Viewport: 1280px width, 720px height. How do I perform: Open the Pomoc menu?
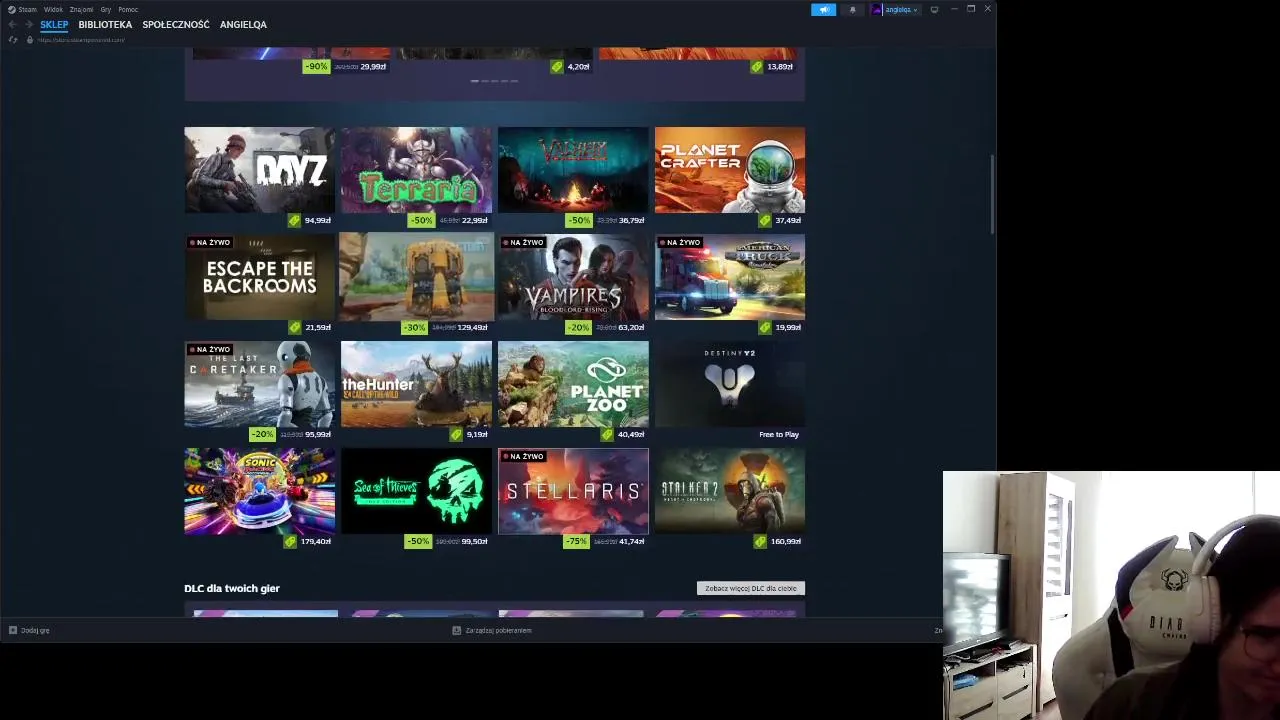coord(128,9)
